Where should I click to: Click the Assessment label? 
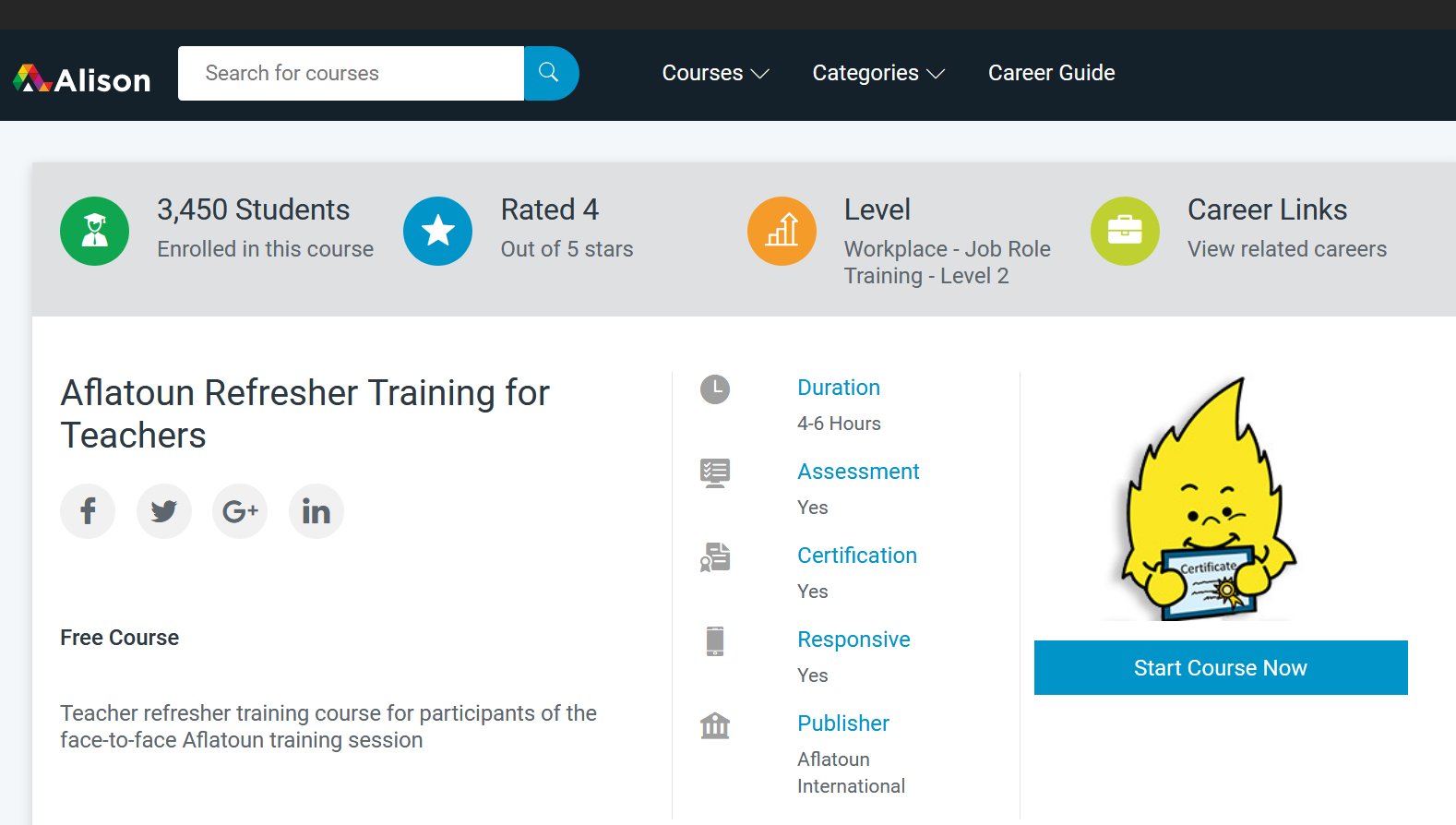(858, 472)
